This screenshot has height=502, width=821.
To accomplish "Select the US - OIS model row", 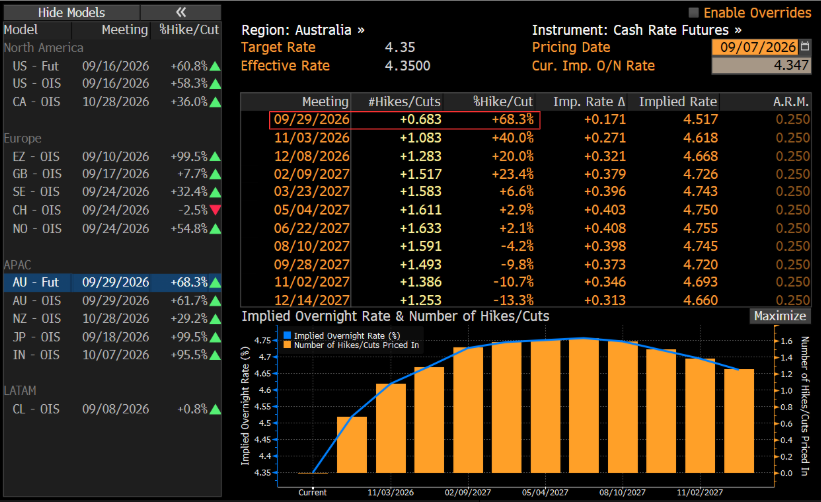I will pyautogui.click(x=113, y=84).
